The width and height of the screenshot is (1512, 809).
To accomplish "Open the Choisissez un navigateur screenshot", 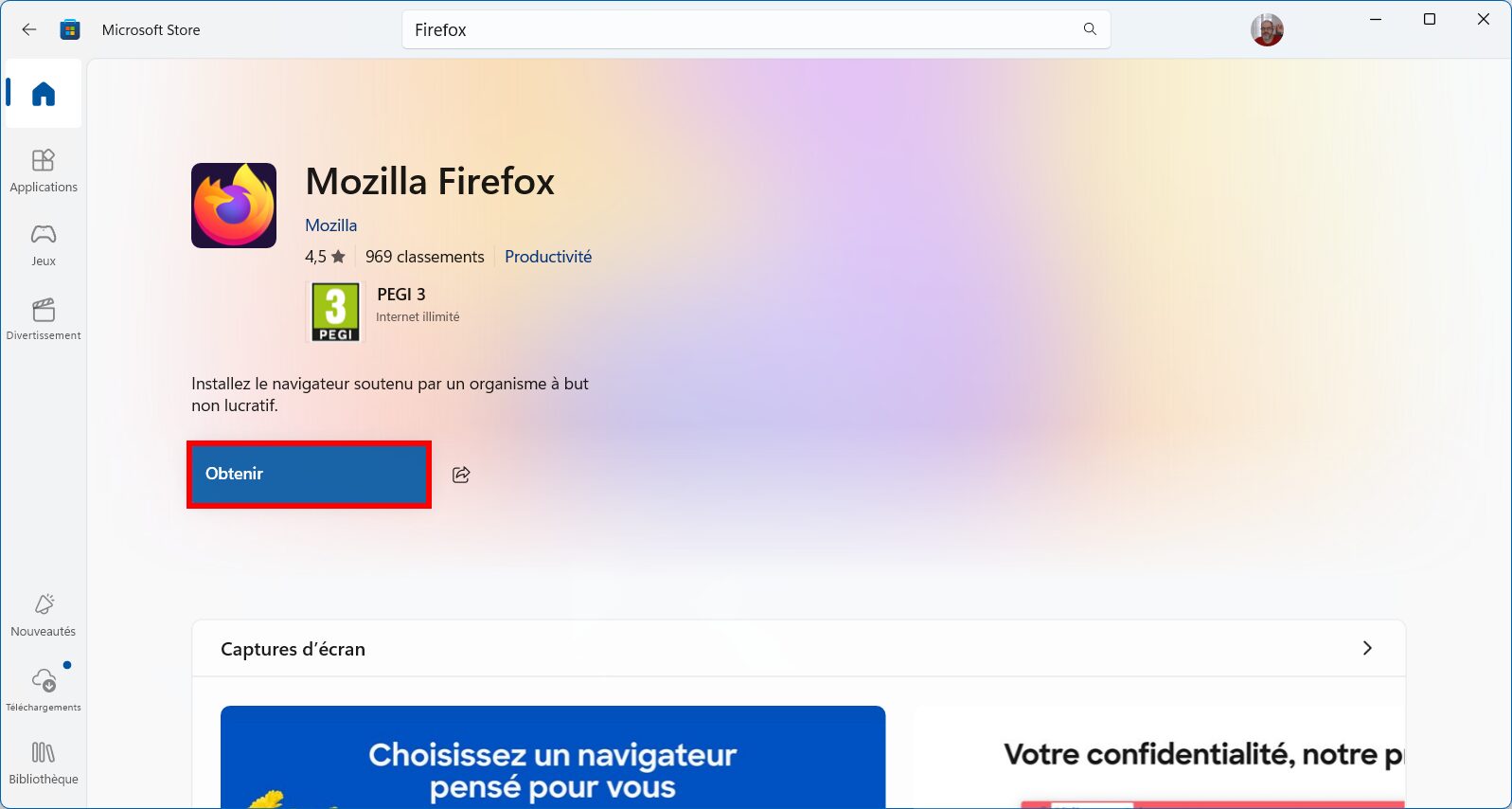I will click(x=553, y=757).
